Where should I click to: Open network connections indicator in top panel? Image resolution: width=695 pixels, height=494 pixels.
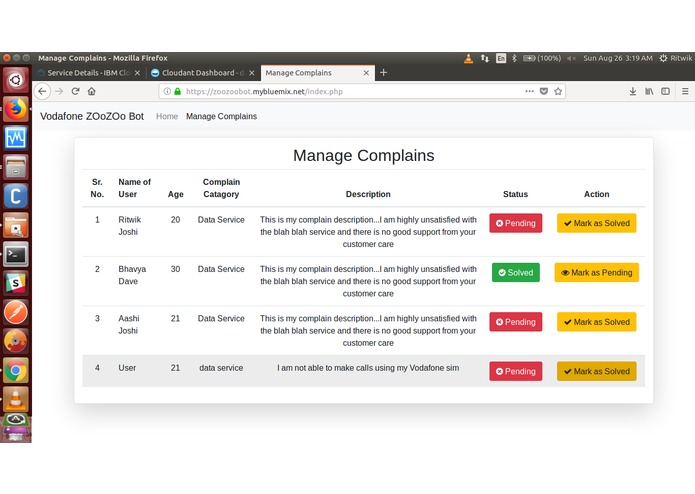point(484,58)
